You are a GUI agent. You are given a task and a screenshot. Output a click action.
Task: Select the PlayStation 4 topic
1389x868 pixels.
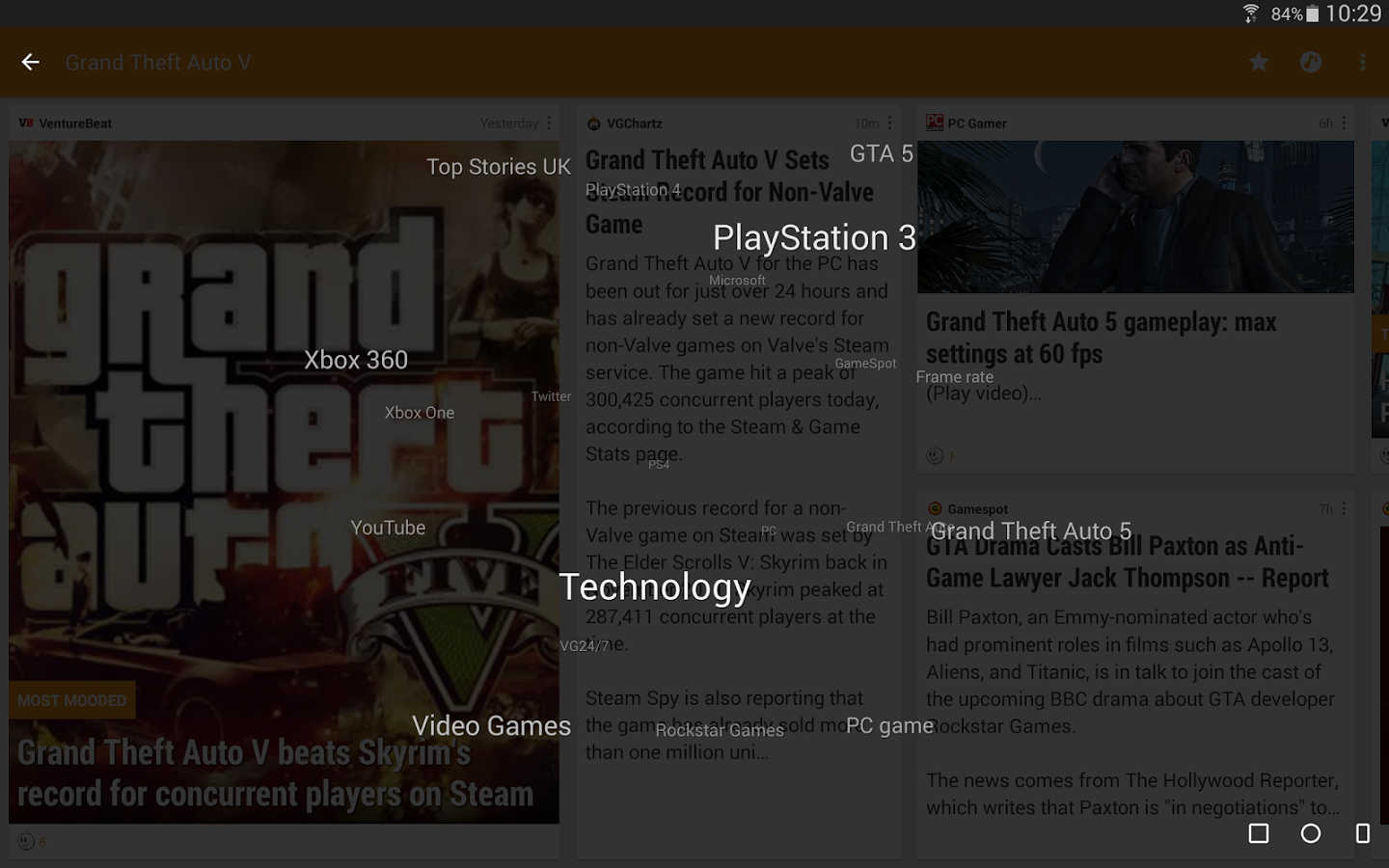point(633,190)
